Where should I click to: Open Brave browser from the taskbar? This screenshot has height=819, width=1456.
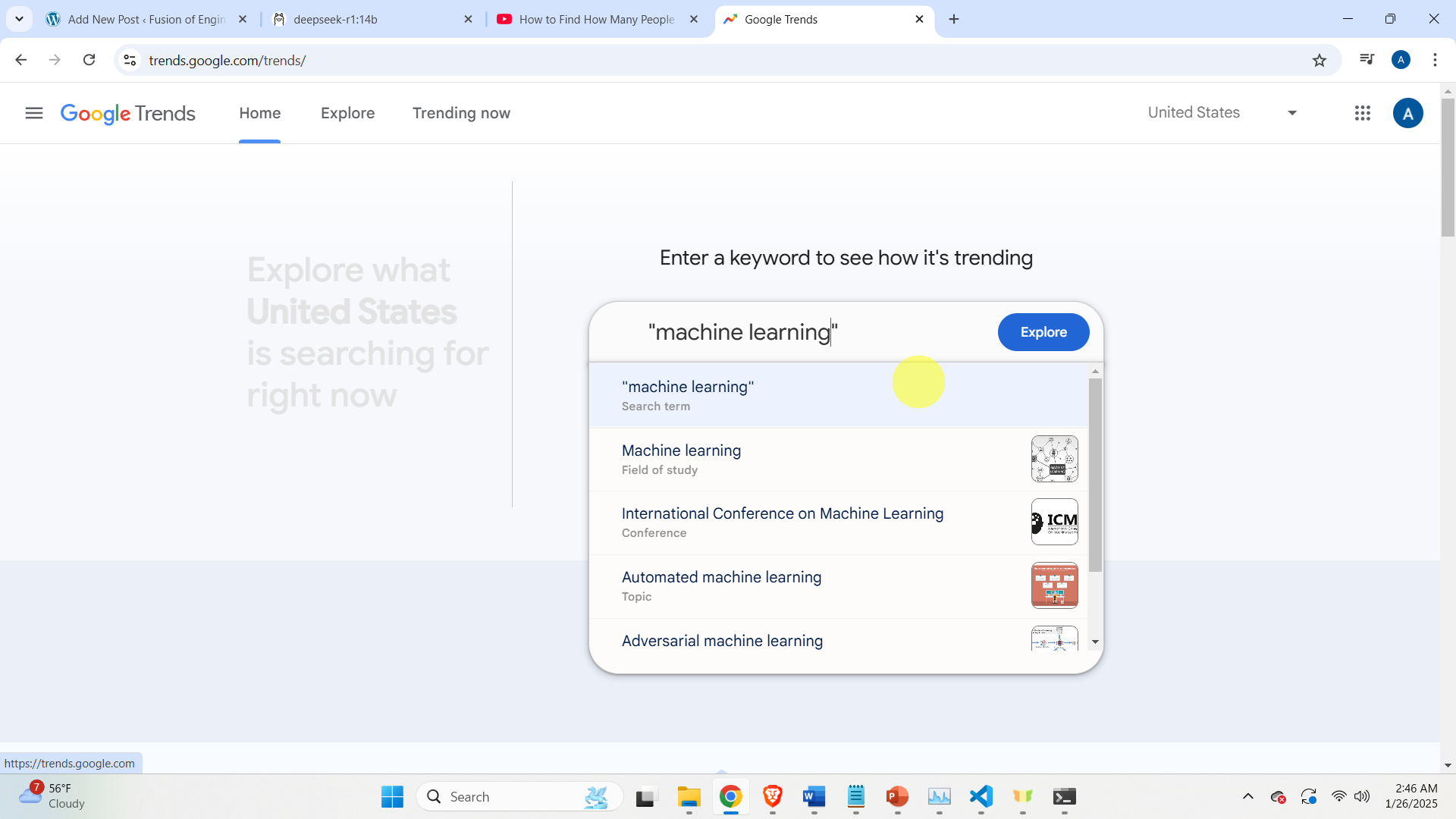[x=772, y=796]
